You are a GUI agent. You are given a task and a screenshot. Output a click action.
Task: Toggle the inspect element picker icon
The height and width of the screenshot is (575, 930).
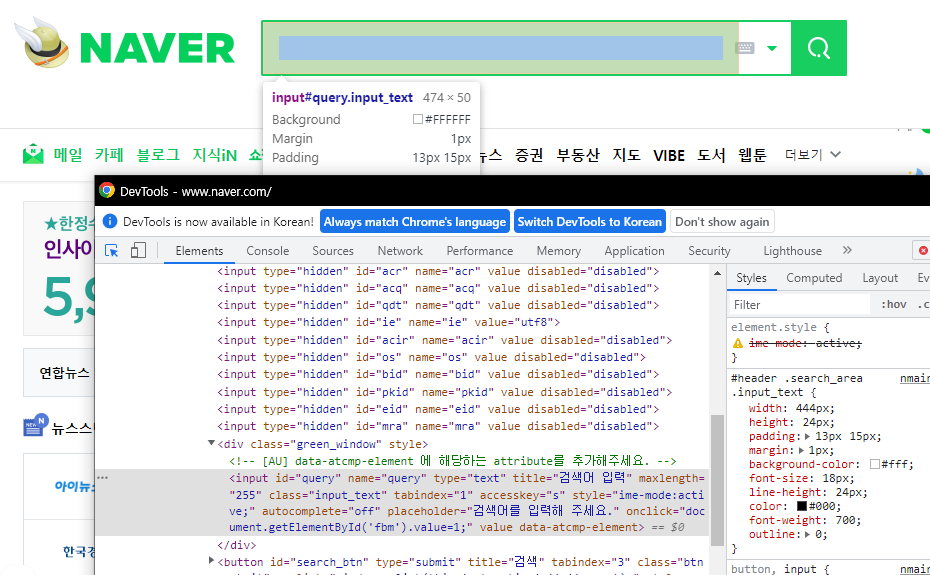pos(112,250)
